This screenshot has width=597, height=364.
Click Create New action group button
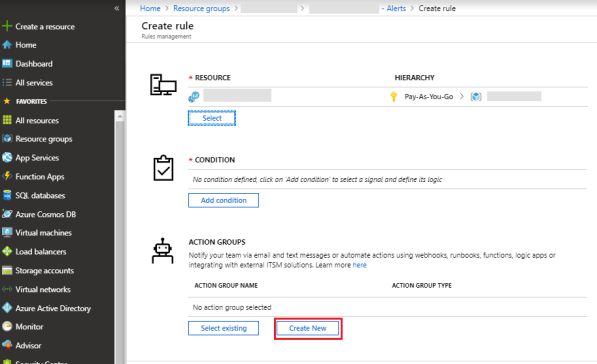(308, 328)
